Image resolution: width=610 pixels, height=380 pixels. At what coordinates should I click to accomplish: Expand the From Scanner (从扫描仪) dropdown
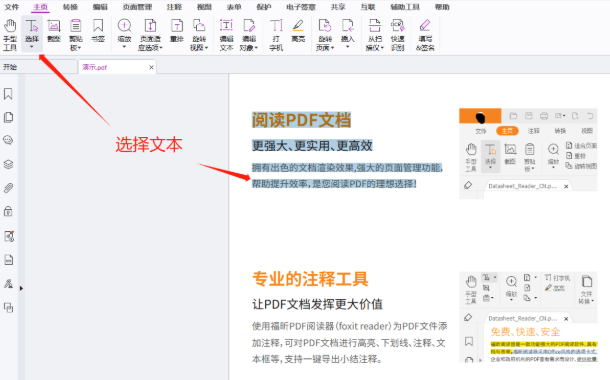[382, 48]
